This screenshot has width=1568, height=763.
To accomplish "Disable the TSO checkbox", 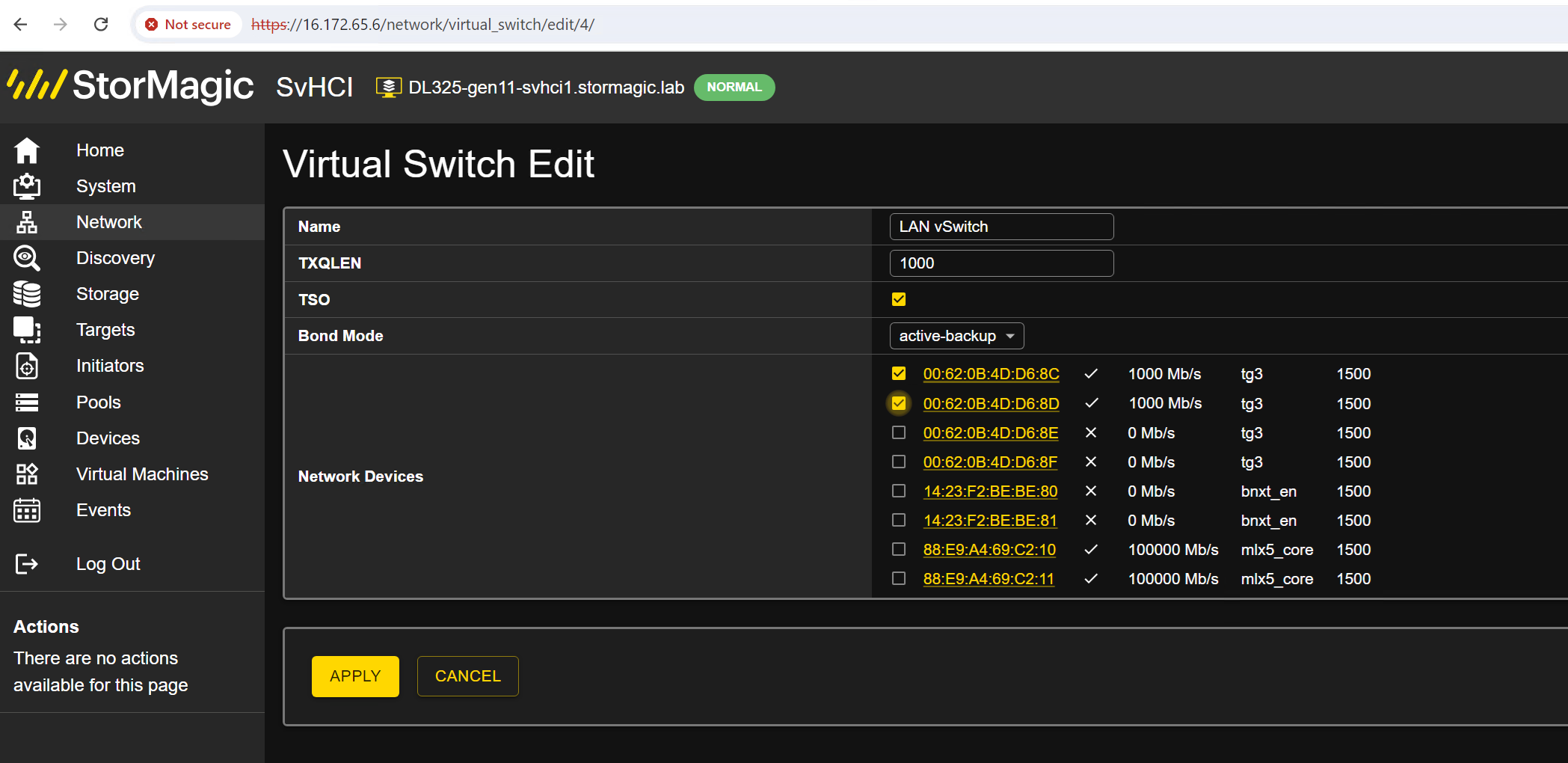I will point(899,299).
